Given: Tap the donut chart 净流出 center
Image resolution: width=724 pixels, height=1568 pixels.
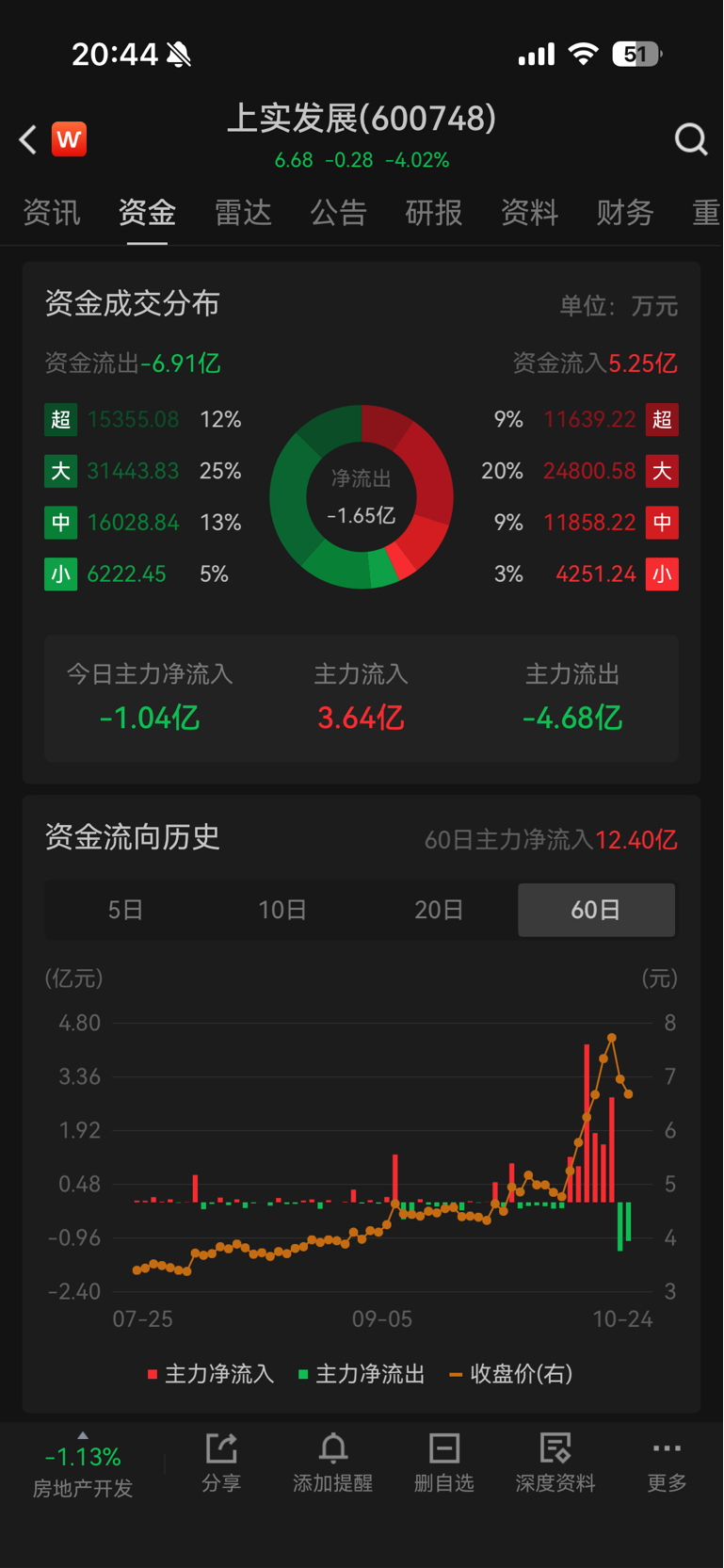Looking at the screenshot, I should (x=362, y=497).
